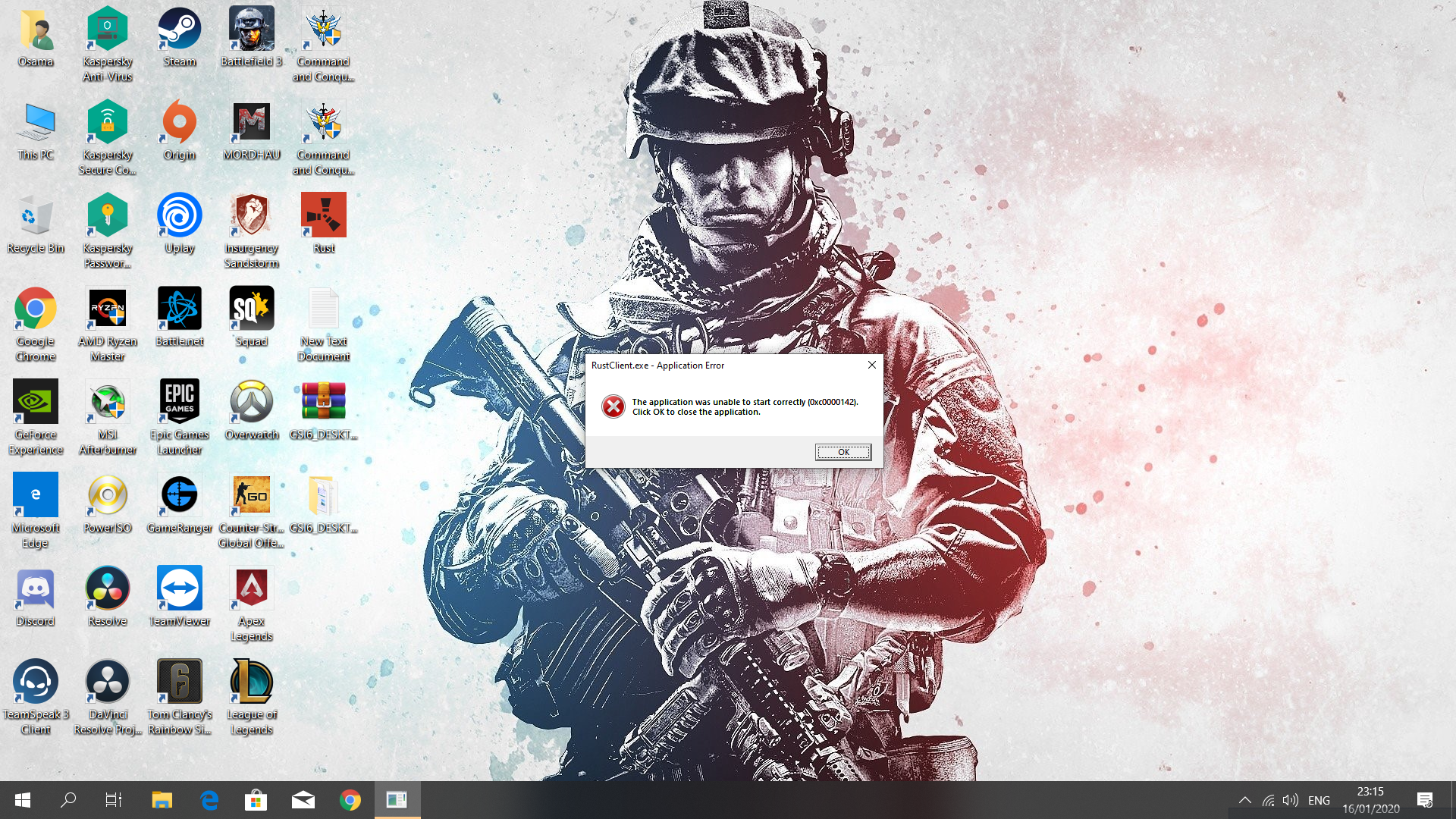Select the Steam desktop icon

pyautogui.click(x=180, y=30)
